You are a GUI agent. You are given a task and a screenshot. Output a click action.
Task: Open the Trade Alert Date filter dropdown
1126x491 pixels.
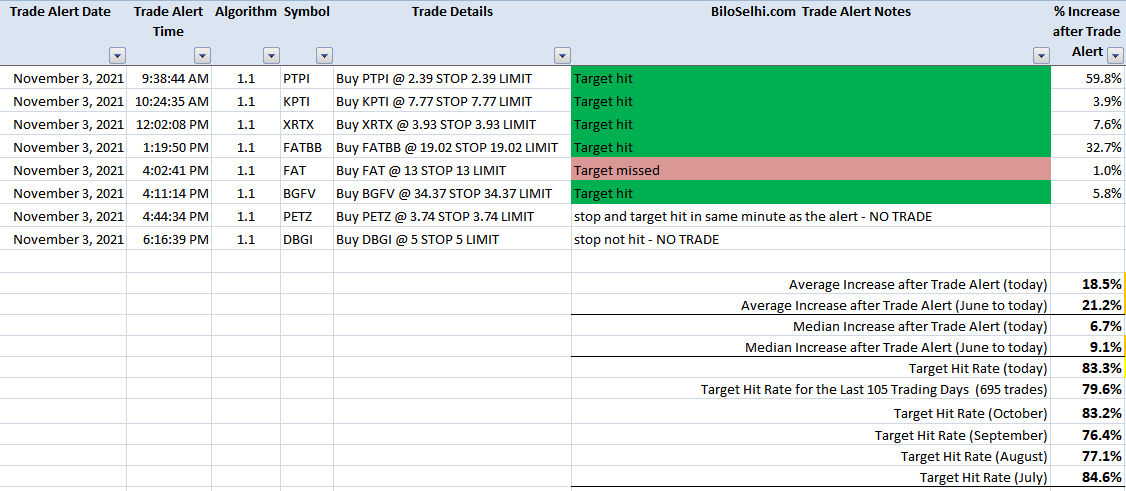point(117,56)
